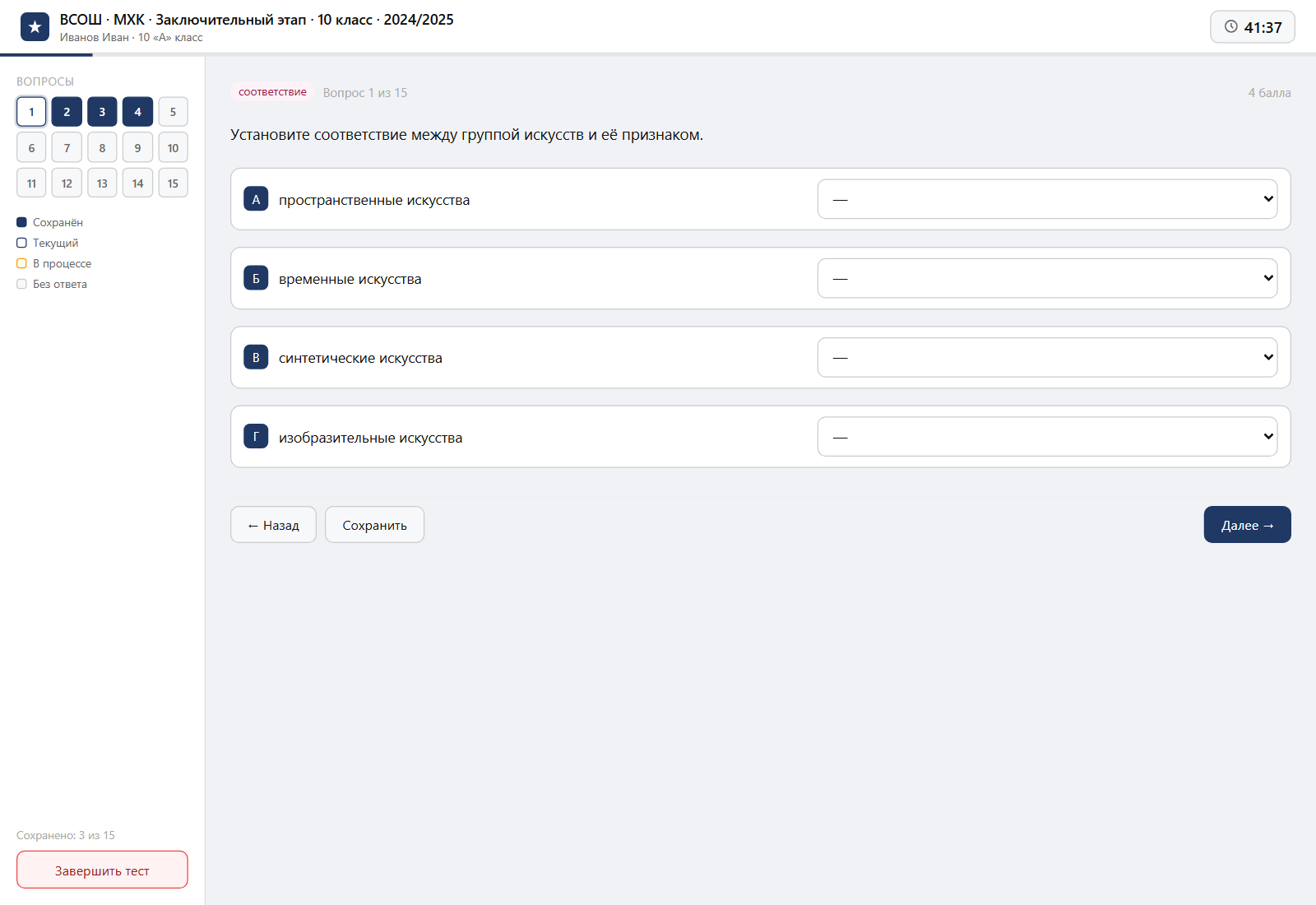Open dropdown for временные искусства

coord(1047,278)
